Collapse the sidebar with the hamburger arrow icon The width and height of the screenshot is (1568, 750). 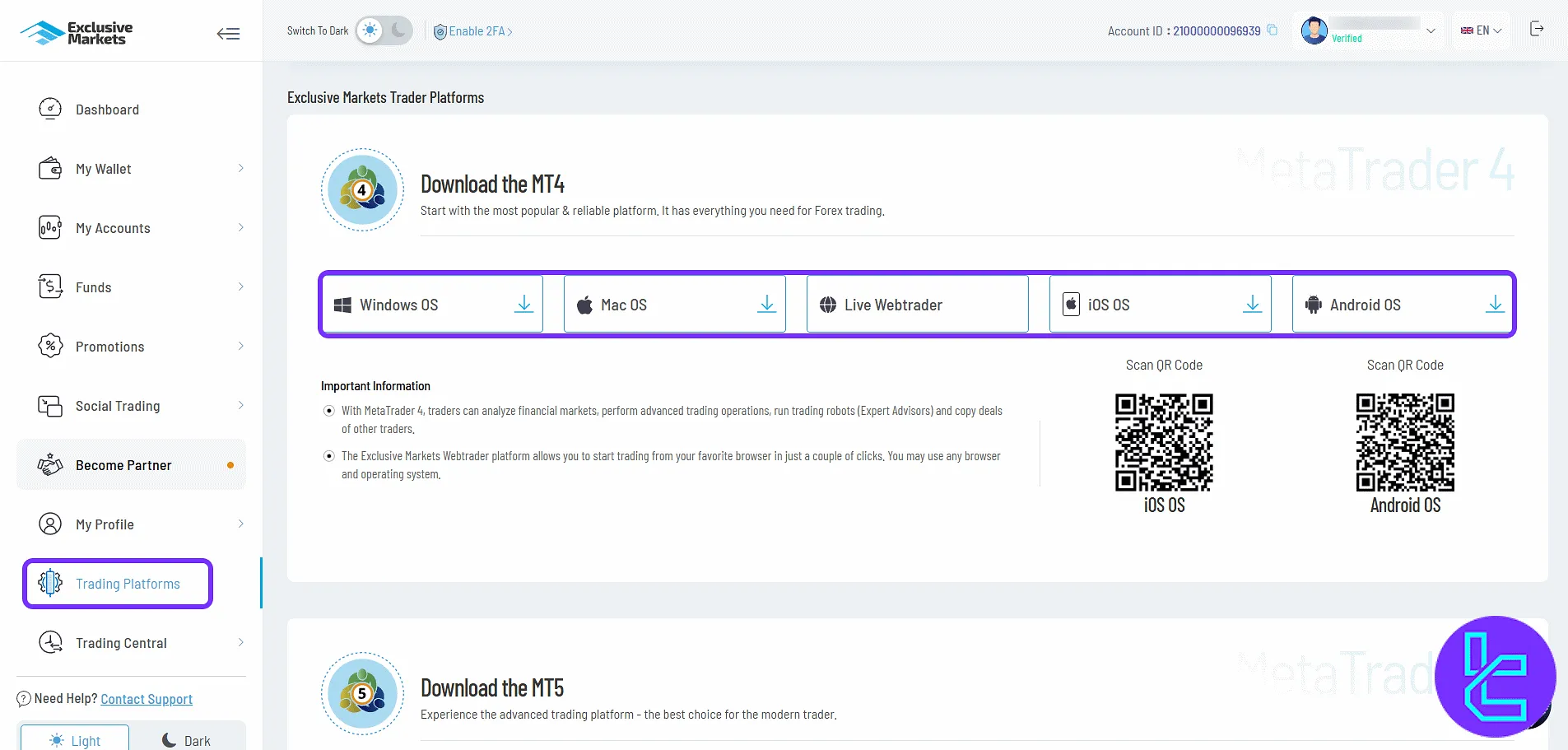pyautogui.click(x=228, y=34)
